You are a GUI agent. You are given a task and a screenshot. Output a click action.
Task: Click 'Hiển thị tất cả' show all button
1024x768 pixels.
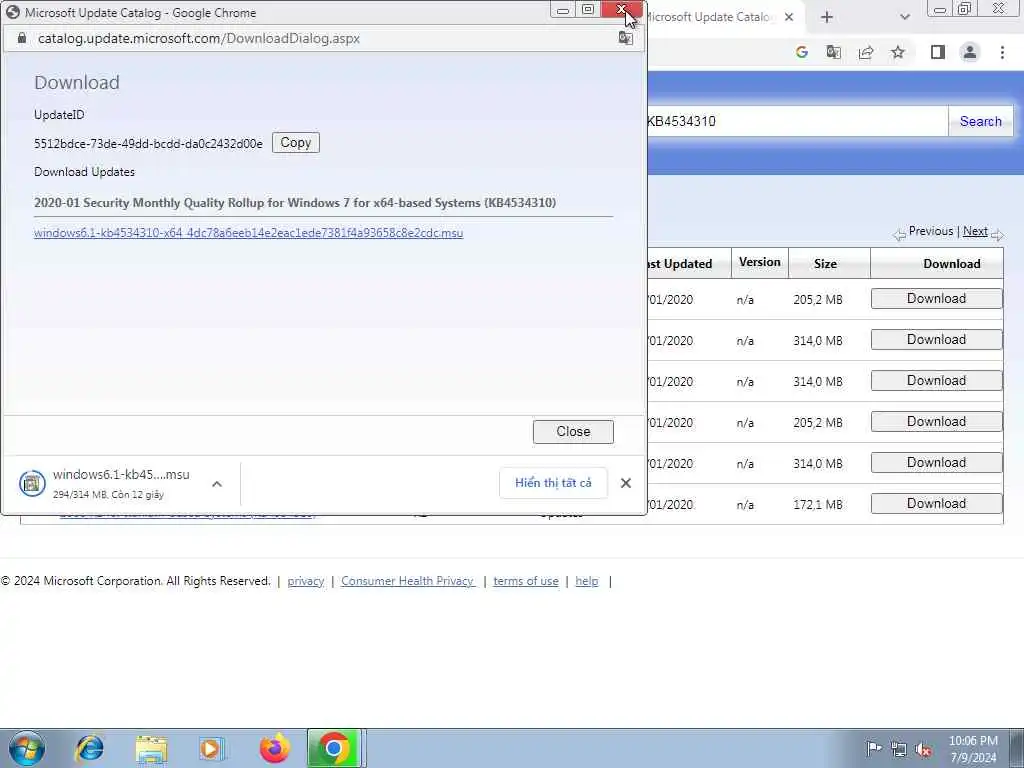click(553, 483)
